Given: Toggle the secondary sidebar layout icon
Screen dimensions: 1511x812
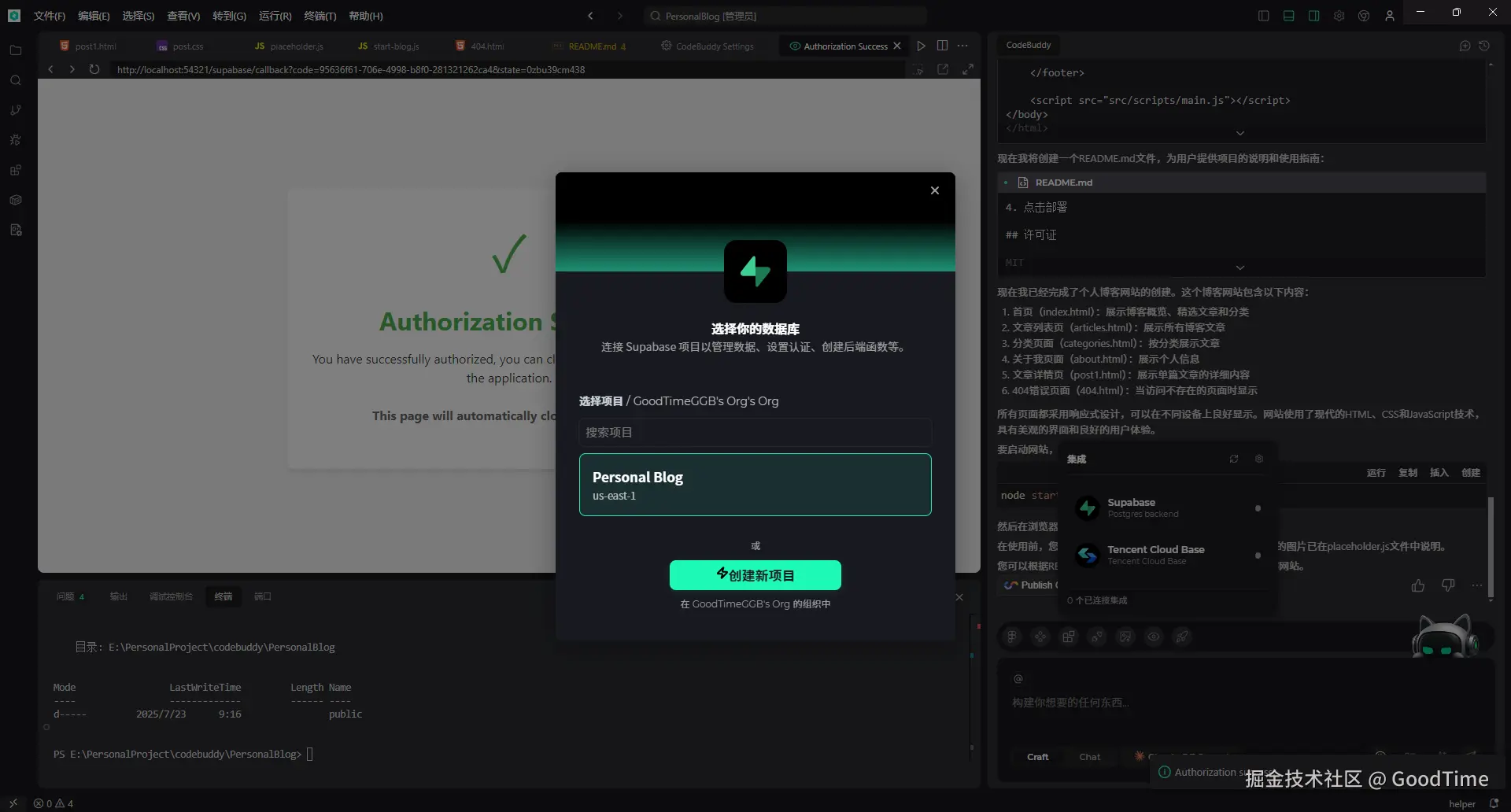Looking at the screenshot, I should point(1314,16).
